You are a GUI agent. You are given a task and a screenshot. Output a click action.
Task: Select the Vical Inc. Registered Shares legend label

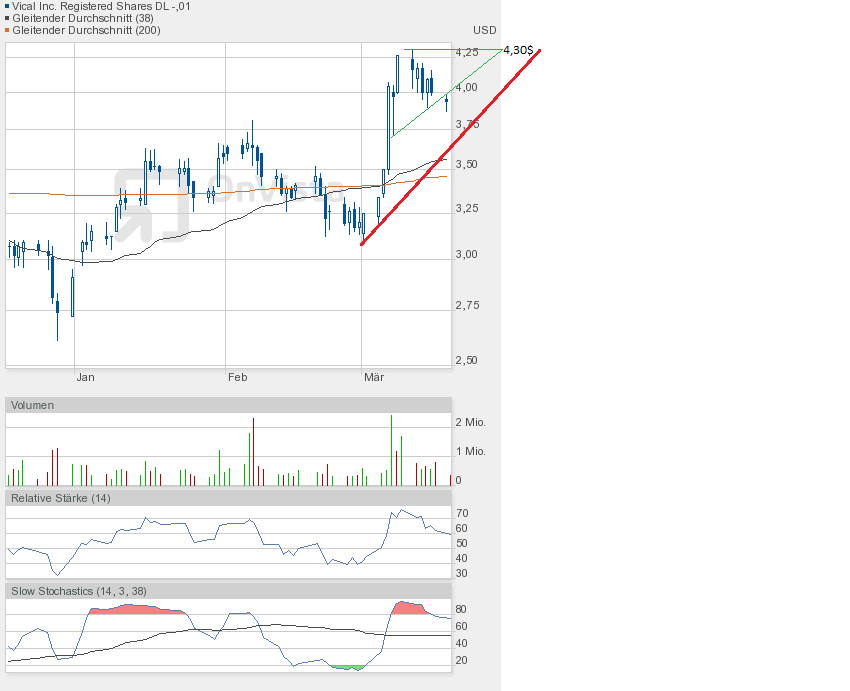tap(101, 6)
